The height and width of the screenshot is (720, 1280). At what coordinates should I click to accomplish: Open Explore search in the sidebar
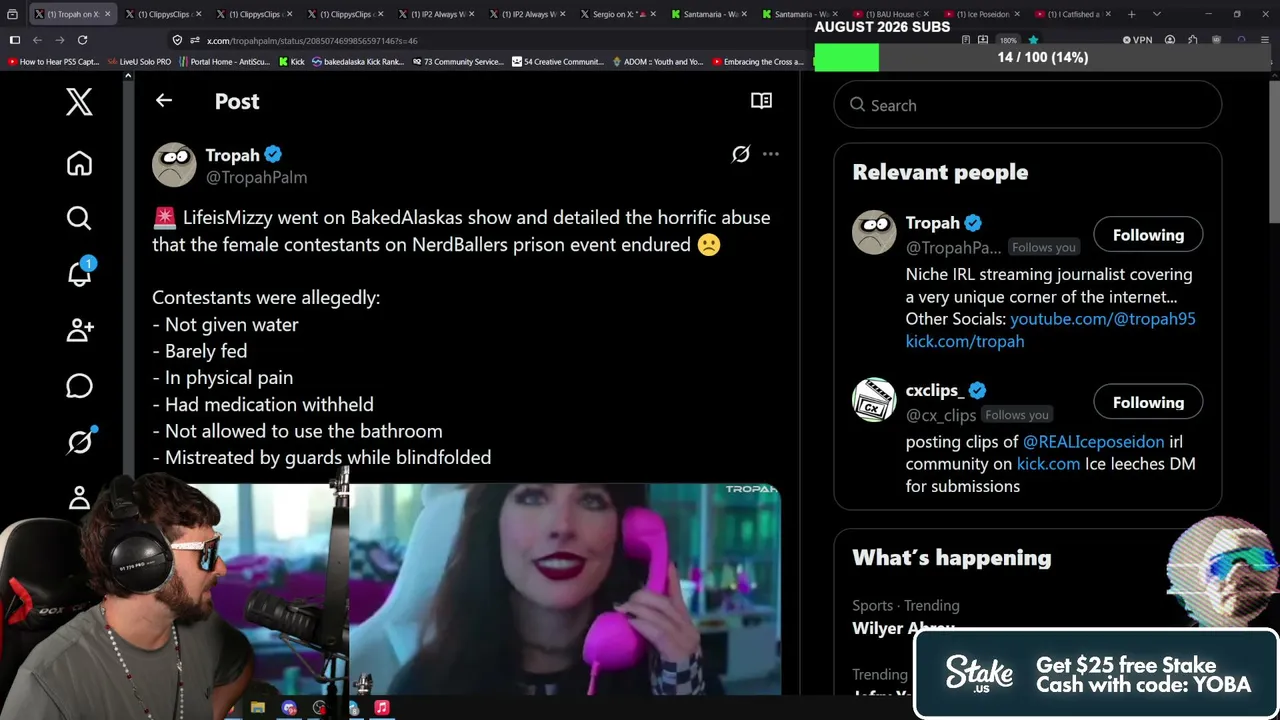pos(79,218)
